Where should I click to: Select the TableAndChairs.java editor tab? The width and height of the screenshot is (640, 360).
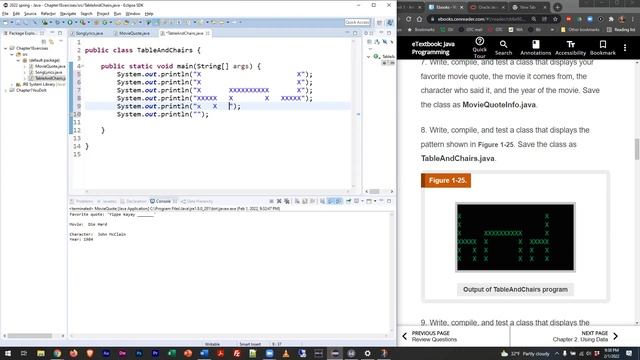click(185, 33)
